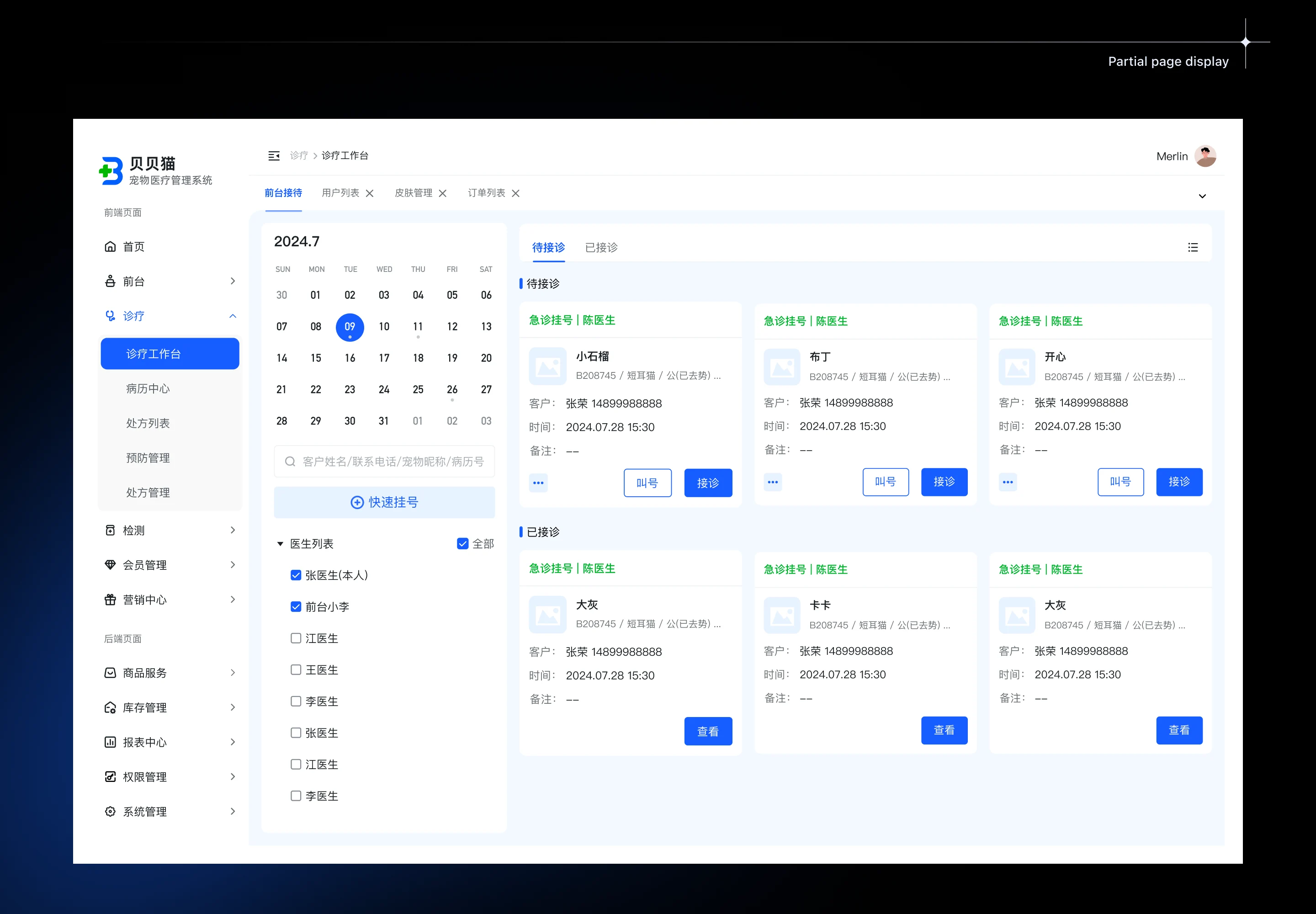Check the 王医生 checkbox
The width and height of the screenshot is (1316, 914).
296,670
